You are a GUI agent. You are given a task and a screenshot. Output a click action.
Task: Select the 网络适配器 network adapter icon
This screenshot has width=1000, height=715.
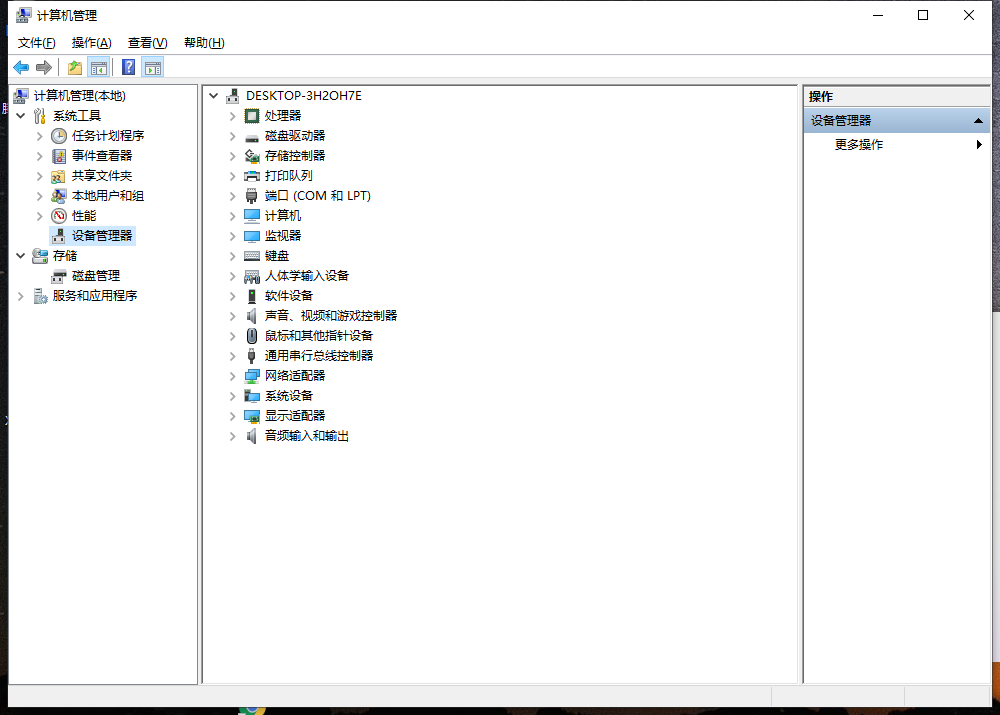click(252, 376)
